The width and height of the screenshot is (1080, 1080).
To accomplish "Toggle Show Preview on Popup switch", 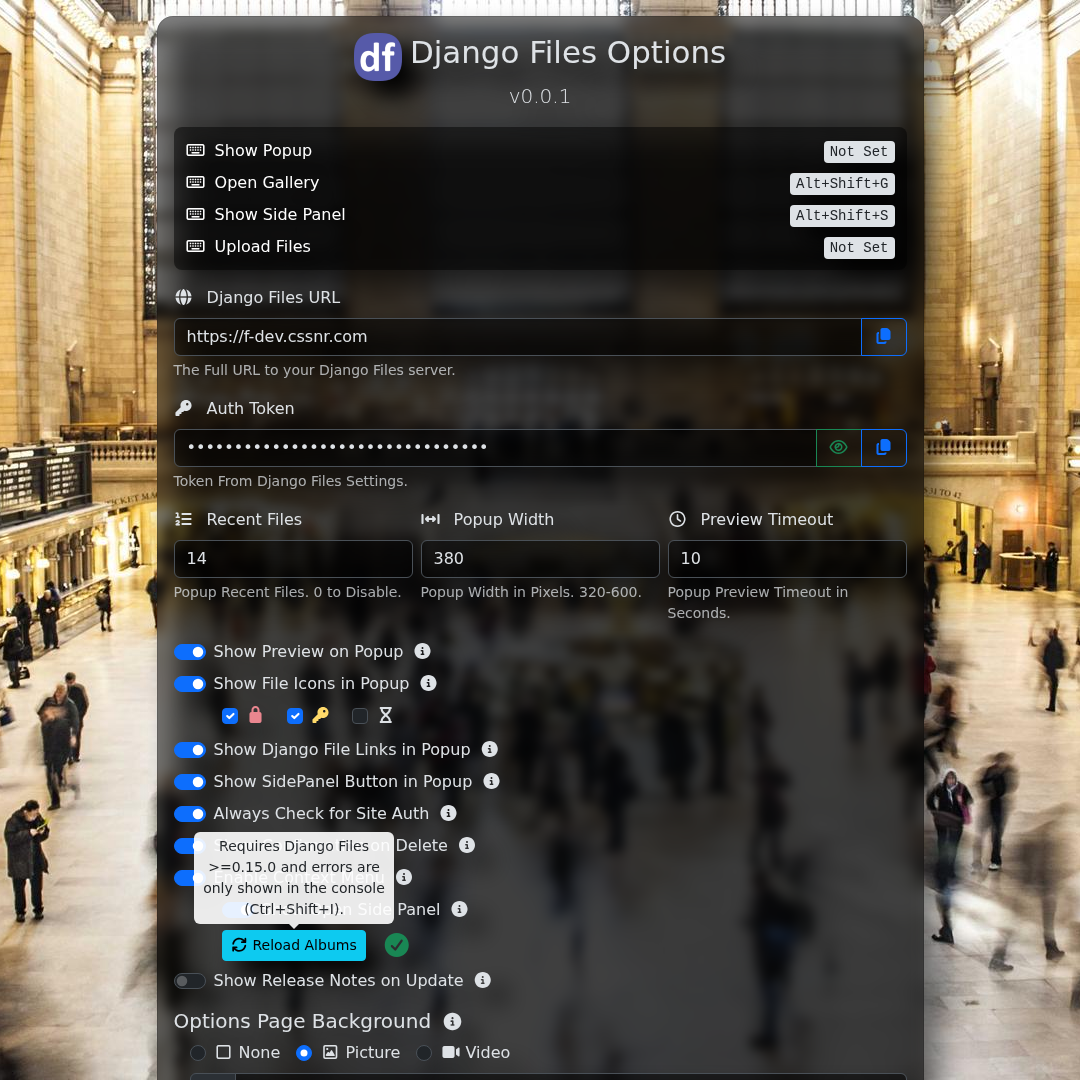I will coord(190,652).
